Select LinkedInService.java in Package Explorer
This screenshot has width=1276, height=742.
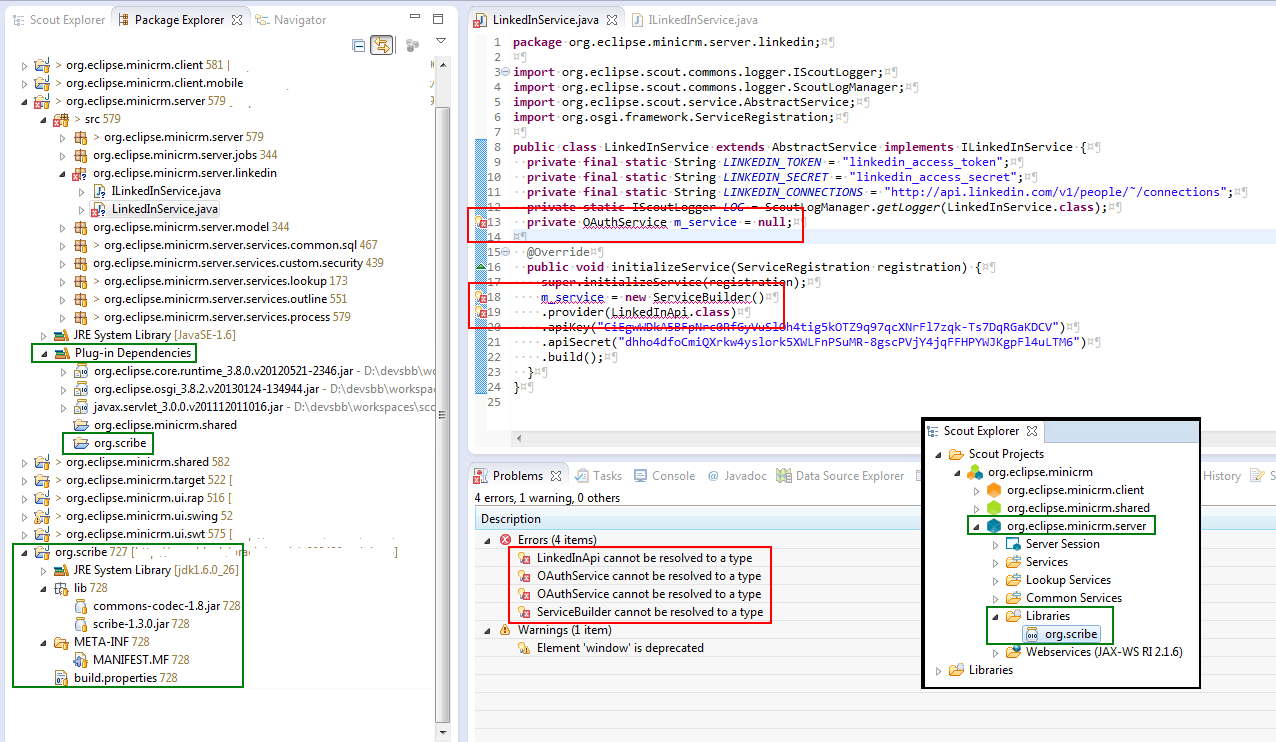[x=164, y=209]
